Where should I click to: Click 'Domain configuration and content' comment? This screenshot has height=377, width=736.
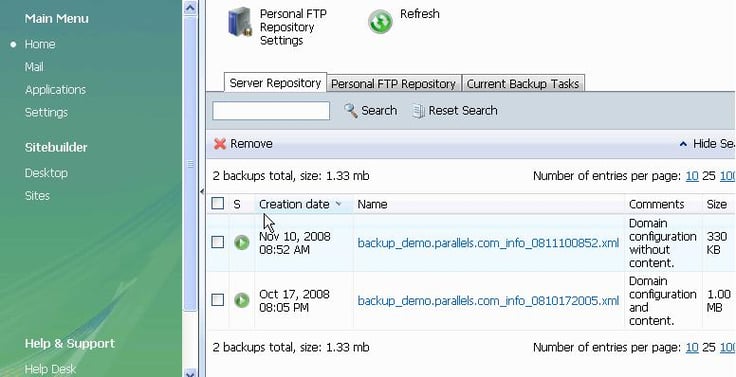click(662, 301)
